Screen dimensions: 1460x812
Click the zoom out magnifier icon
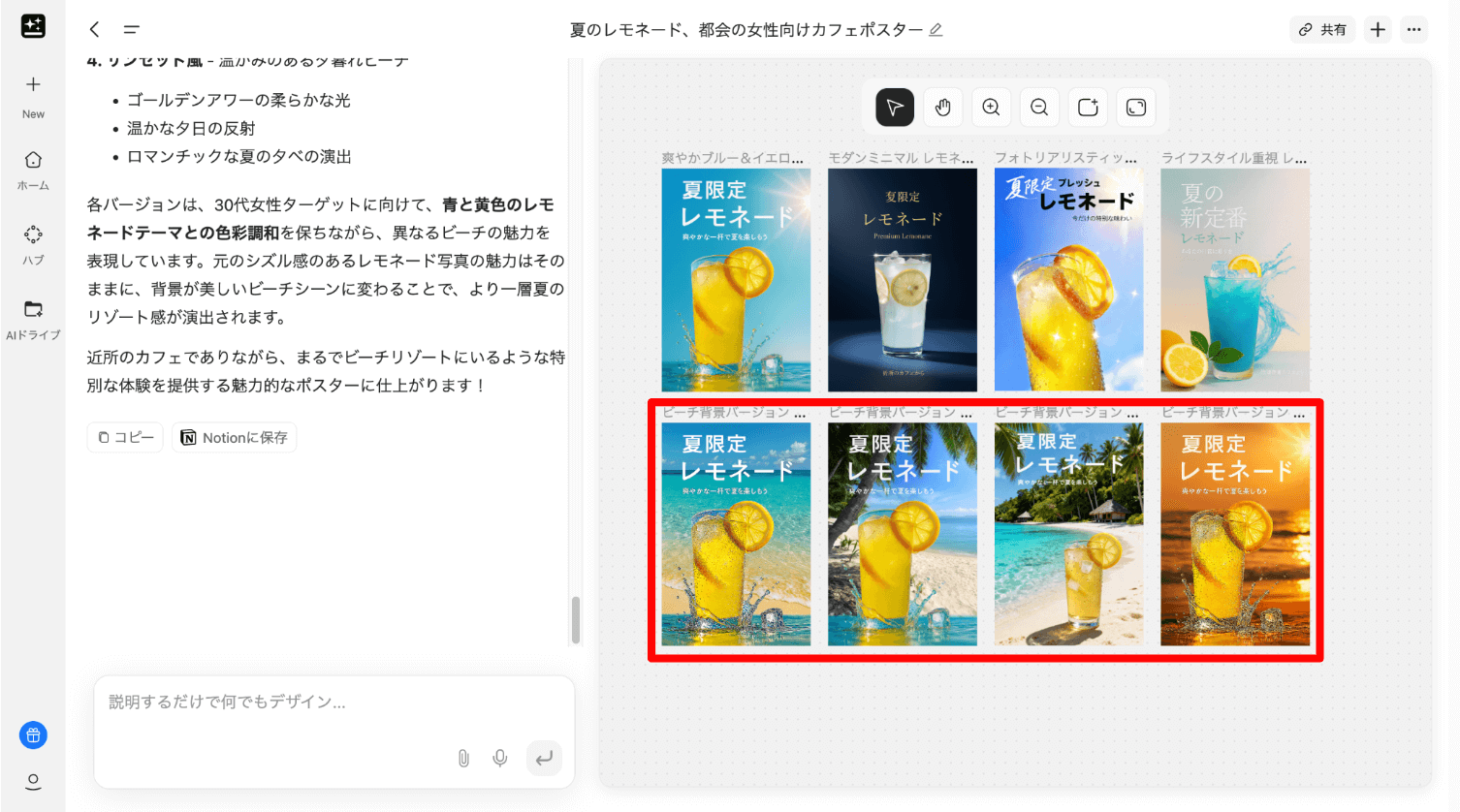coord(1039,108)
